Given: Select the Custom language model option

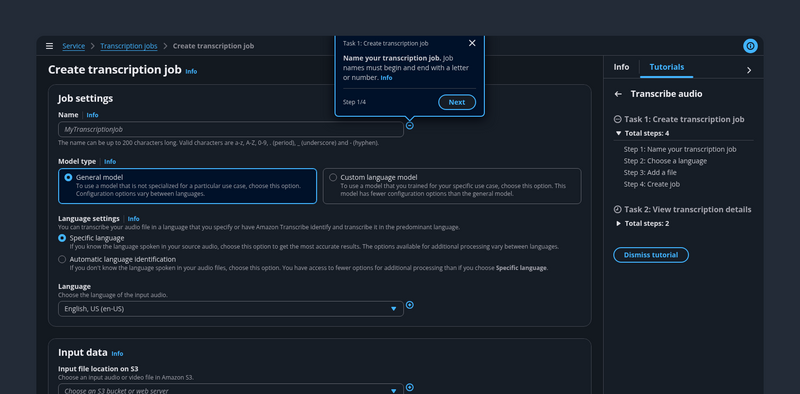Looking at the screenshot, I should tap(452, 186).
